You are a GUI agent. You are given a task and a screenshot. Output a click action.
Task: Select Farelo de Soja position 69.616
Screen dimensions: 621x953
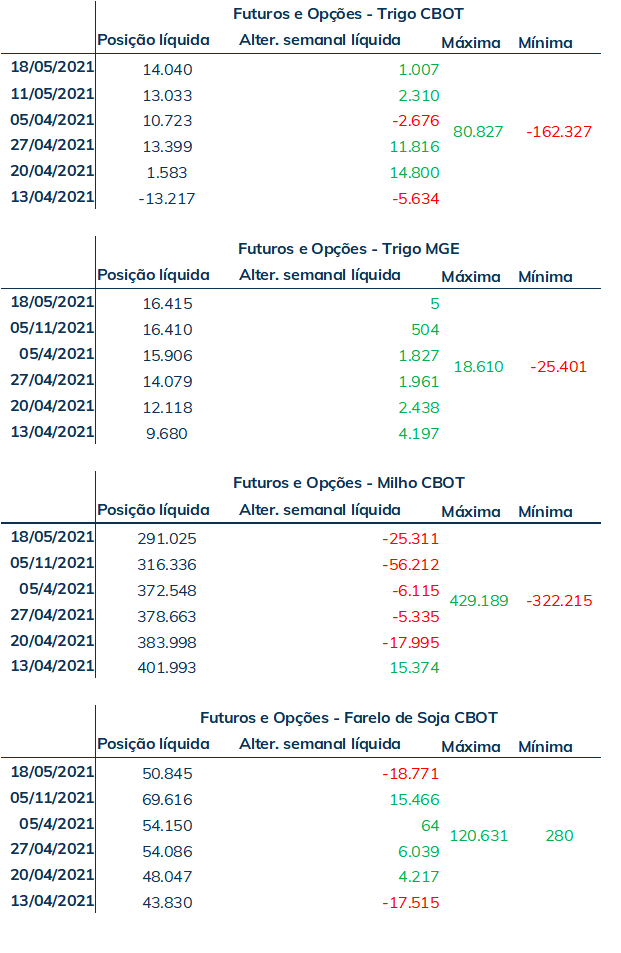click(x=167, y=800)
